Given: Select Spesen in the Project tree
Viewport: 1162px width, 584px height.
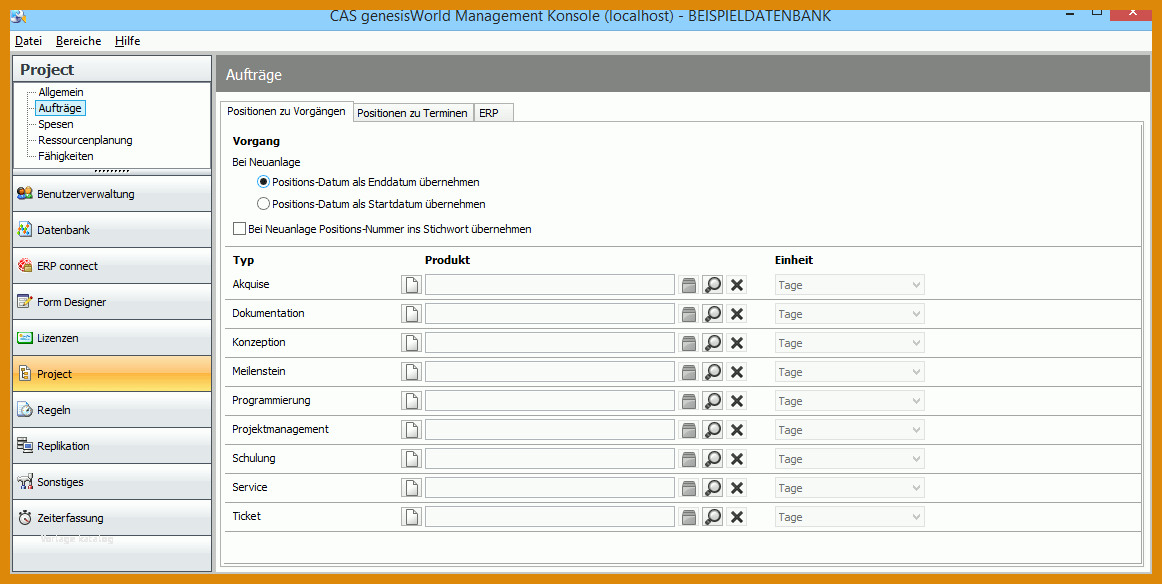Looking at the screenshot, I should click(56, 124).
